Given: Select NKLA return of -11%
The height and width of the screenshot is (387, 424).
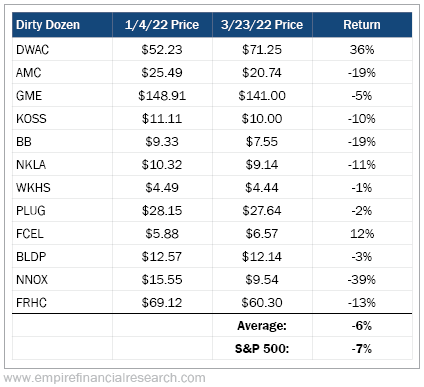Looking at the screenshot, I should pos(362,165).
